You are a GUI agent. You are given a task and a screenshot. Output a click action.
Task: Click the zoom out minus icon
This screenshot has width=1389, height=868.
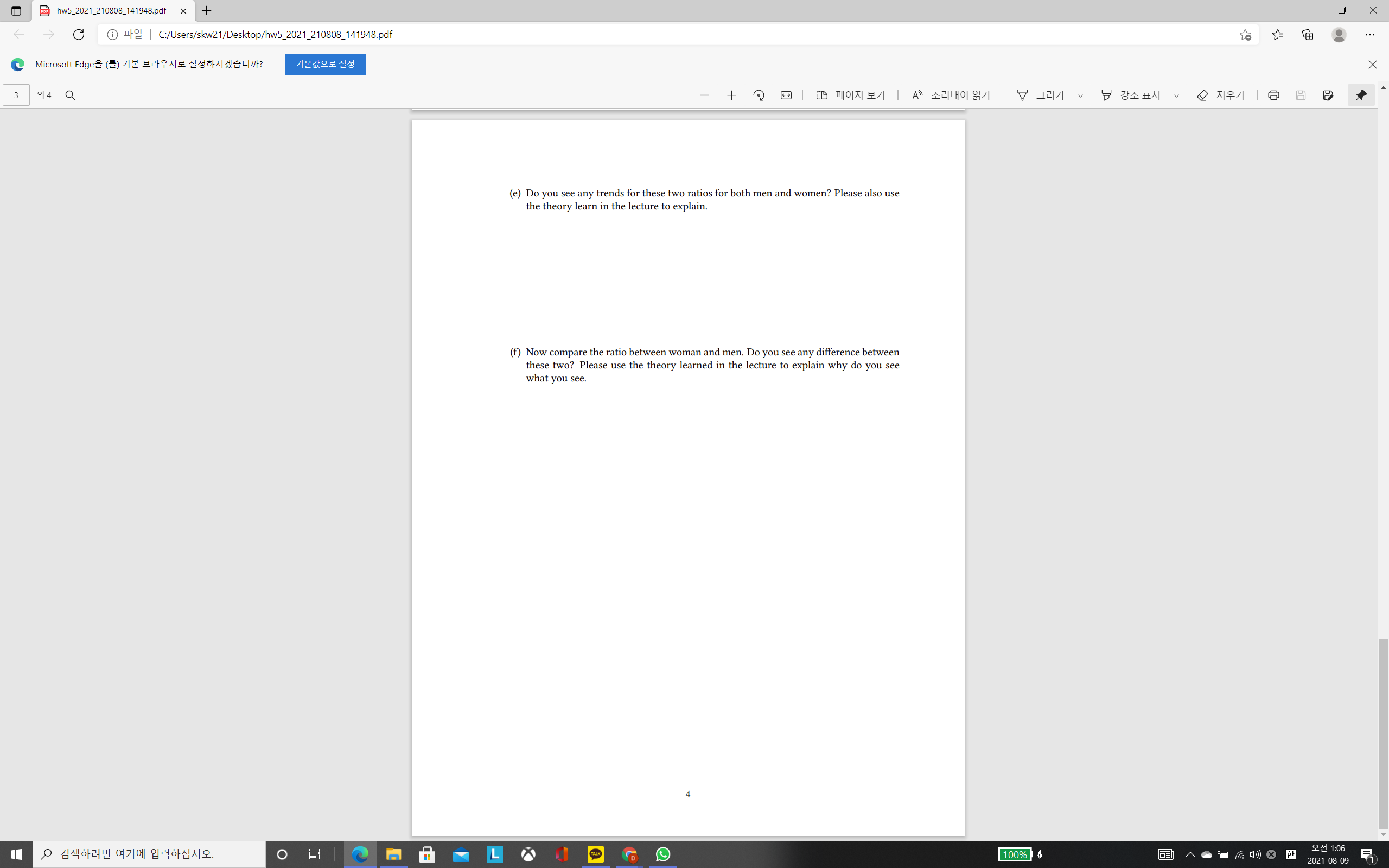704,95
